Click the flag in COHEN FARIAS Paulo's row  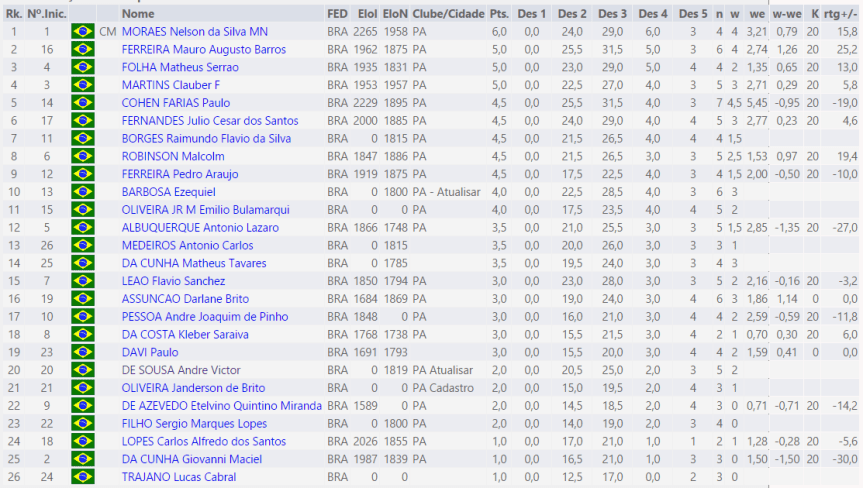pyautogui.click(x=83, y=103)
